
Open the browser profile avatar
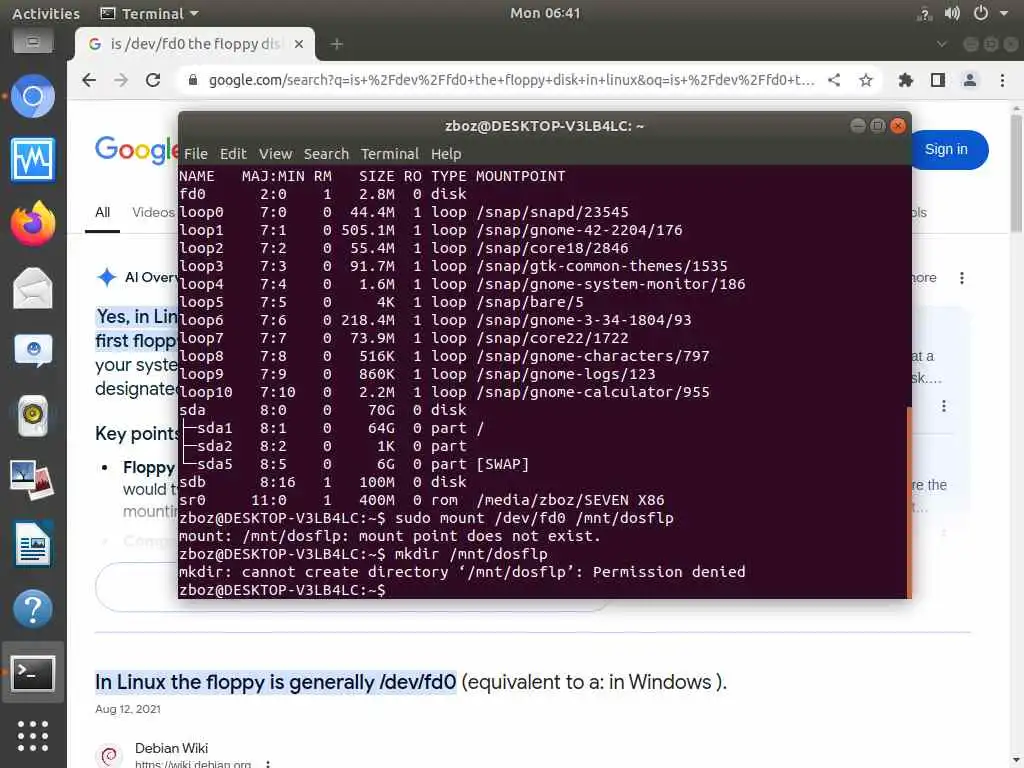pyautogui.click(x=970, y=80)
